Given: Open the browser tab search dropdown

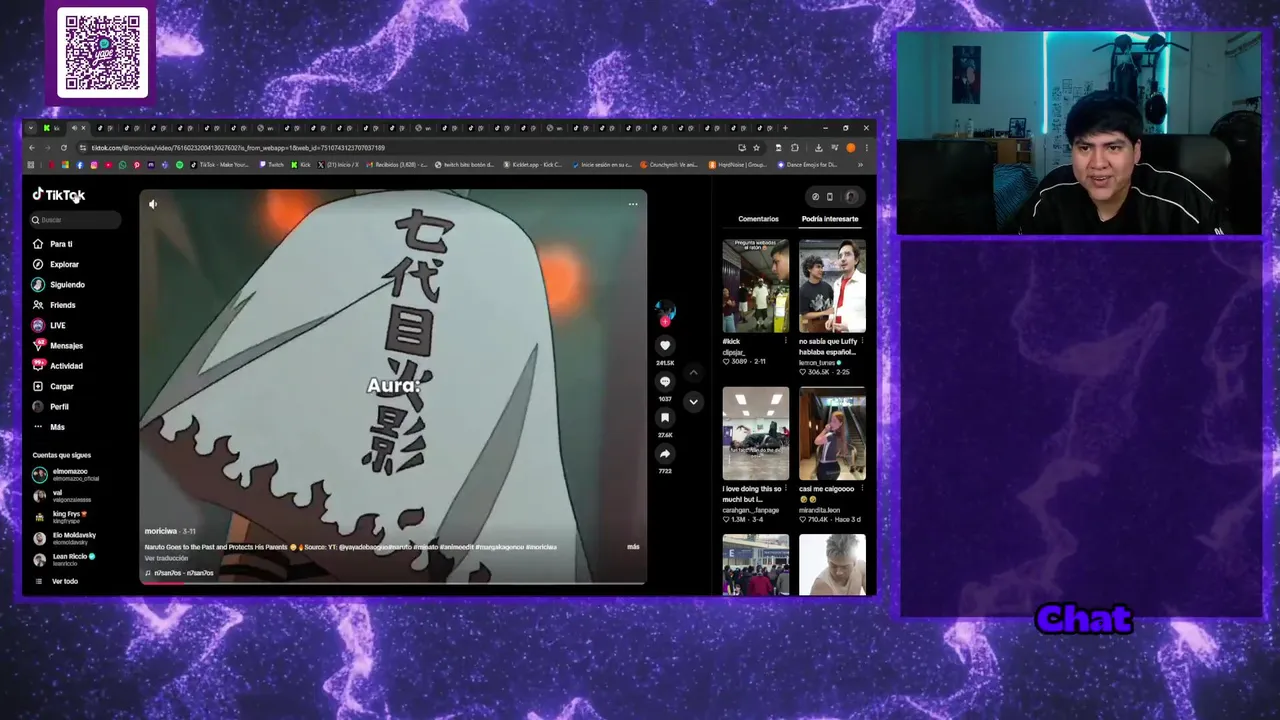Looking at the screenshot, I should point(31,128).
